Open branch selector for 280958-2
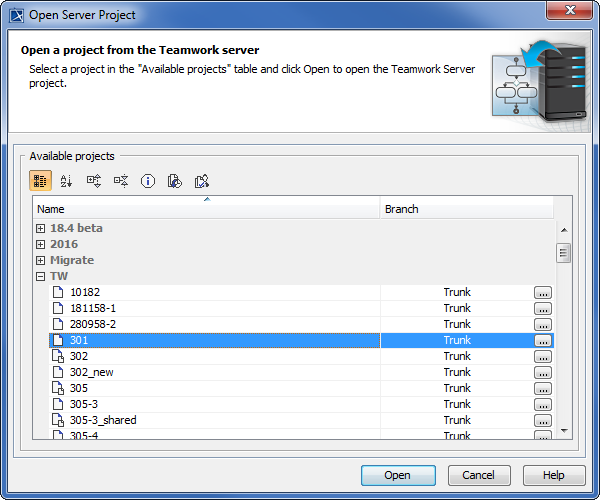The image size is (600, 500). point(543,325)
